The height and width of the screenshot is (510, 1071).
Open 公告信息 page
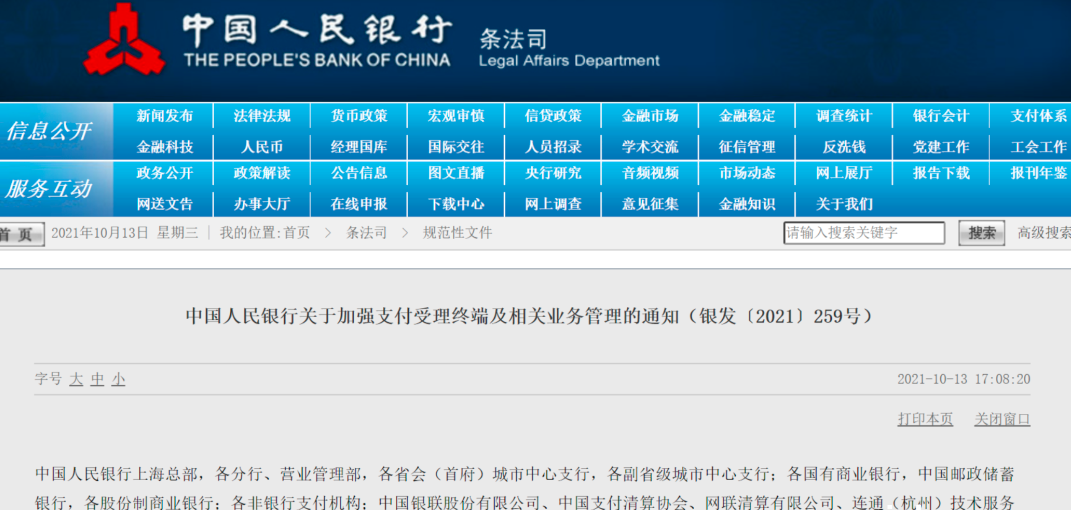pos(359,173)
